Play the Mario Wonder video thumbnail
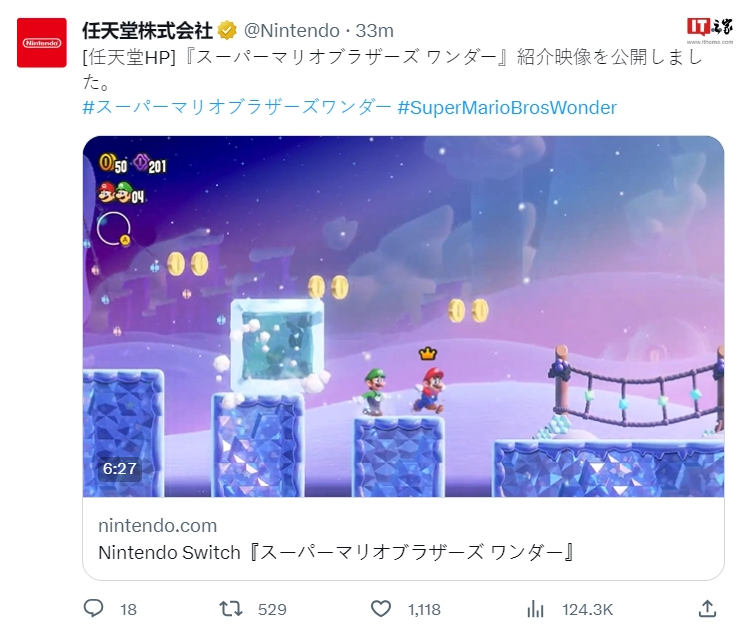Image resolution: width=755 pixels, height=638 pixels. tap(404, 316)
